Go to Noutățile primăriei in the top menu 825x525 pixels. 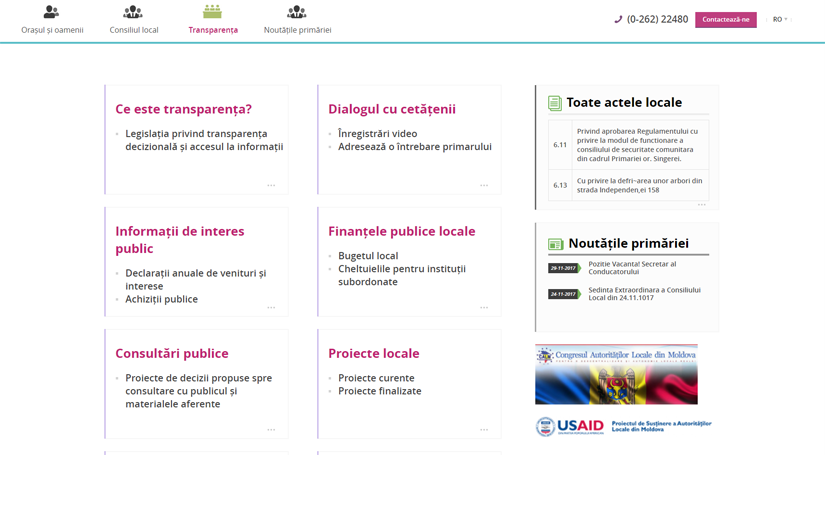click(297, 30)
